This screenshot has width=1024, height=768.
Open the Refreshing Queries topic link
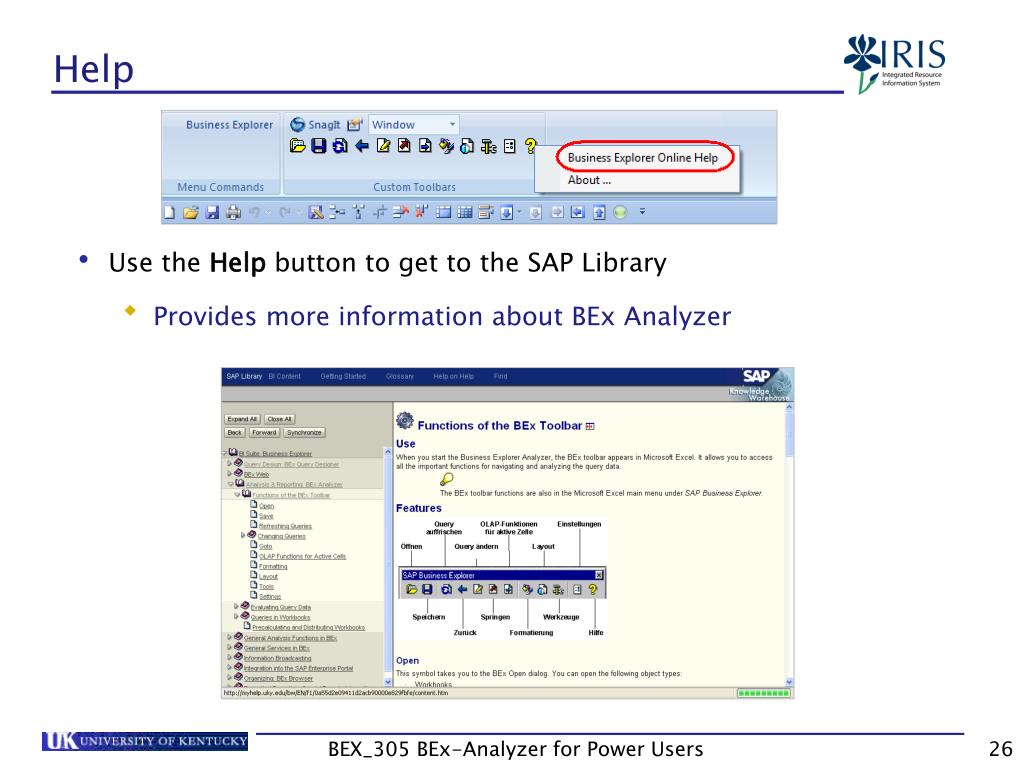pyautogui.click(x=285, y=526)
